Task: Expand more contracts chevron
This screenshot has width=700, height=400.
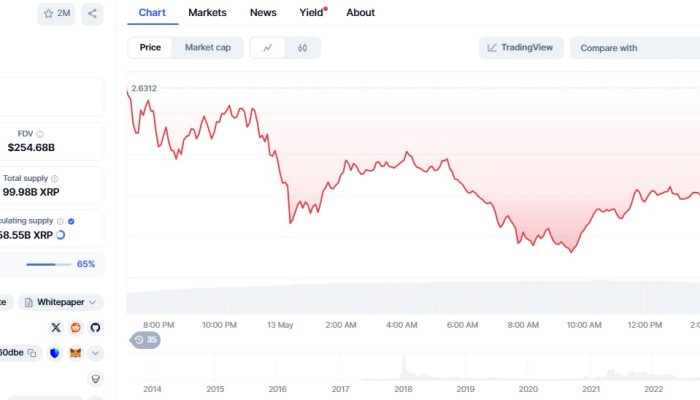Action: coord(96,353)
